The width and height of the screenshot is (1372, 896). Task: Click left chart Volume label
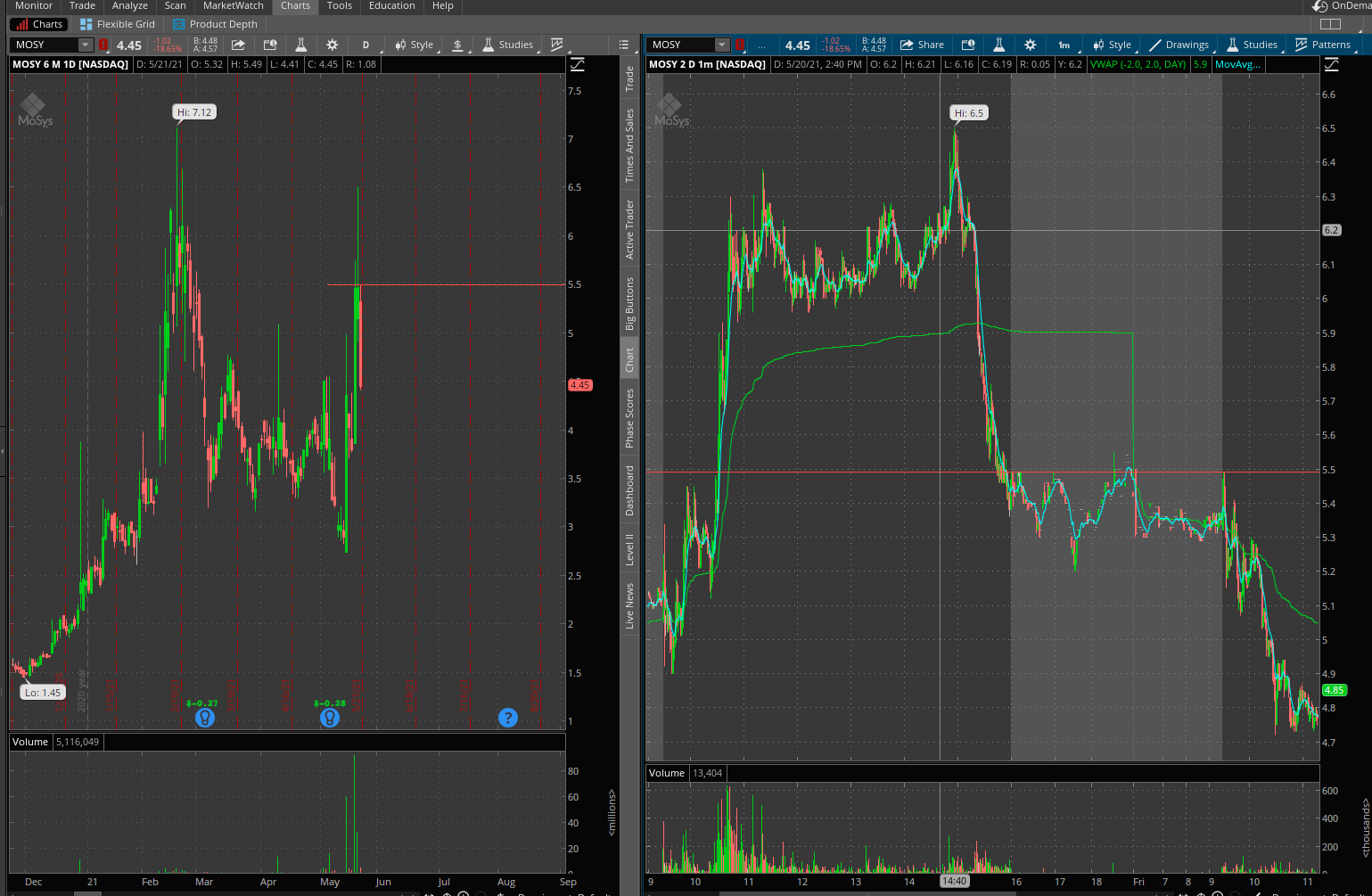31,742
